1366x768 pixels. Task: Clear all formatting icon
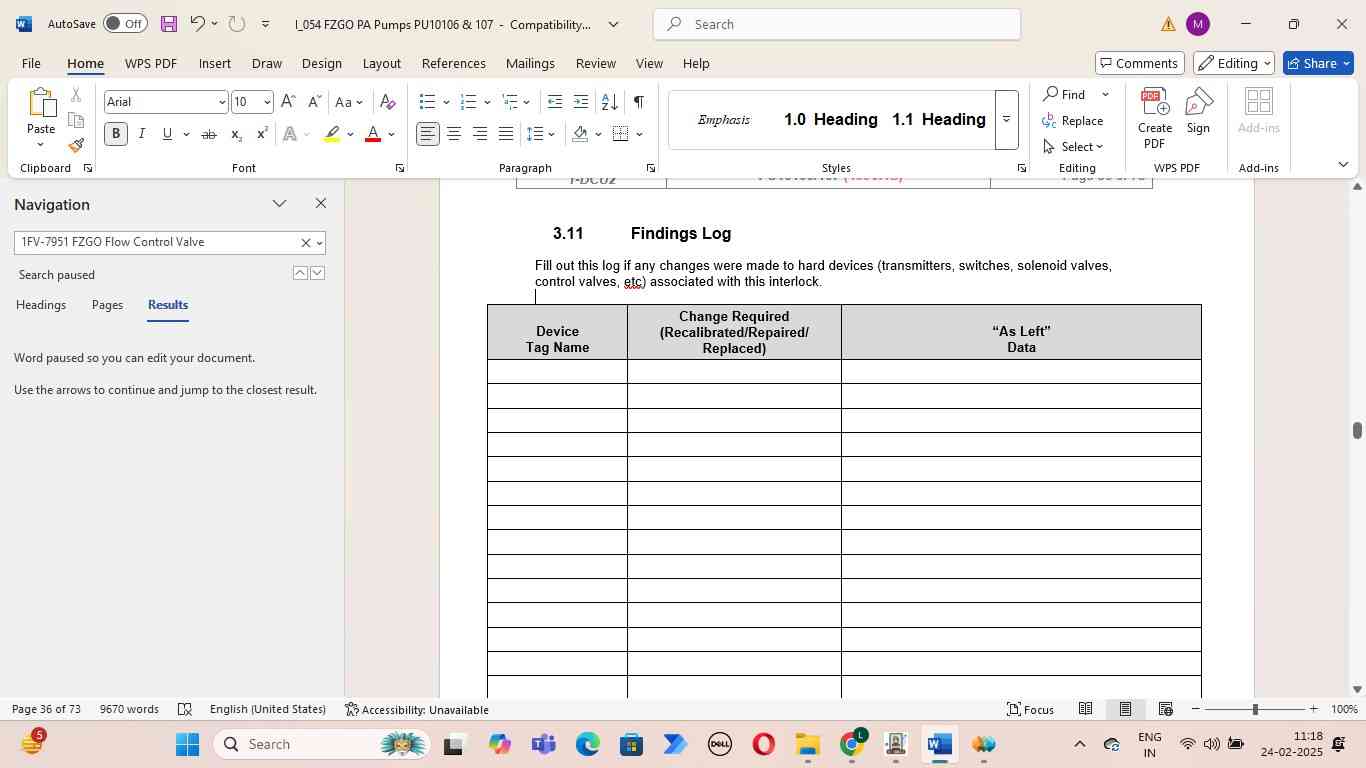coord(388,102)
